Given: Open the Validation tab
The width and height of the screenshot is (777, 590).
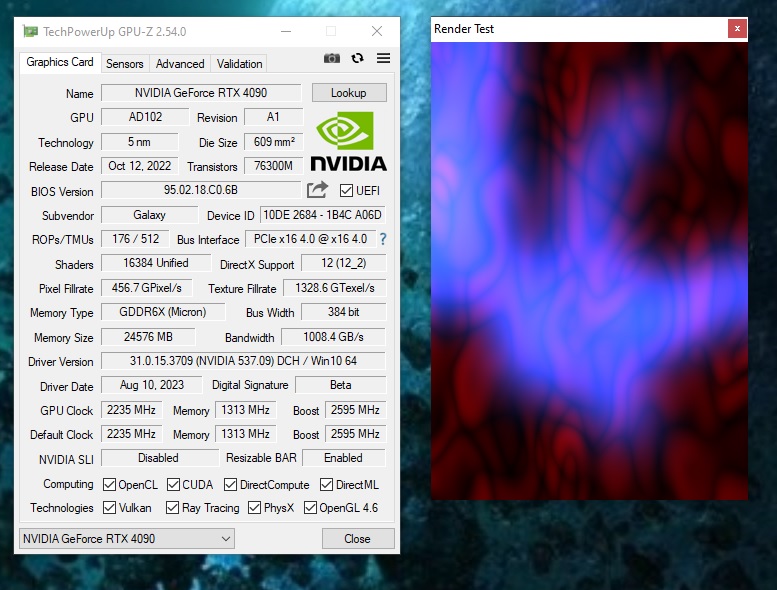Looking at the screenshot, I should (239, 64).
